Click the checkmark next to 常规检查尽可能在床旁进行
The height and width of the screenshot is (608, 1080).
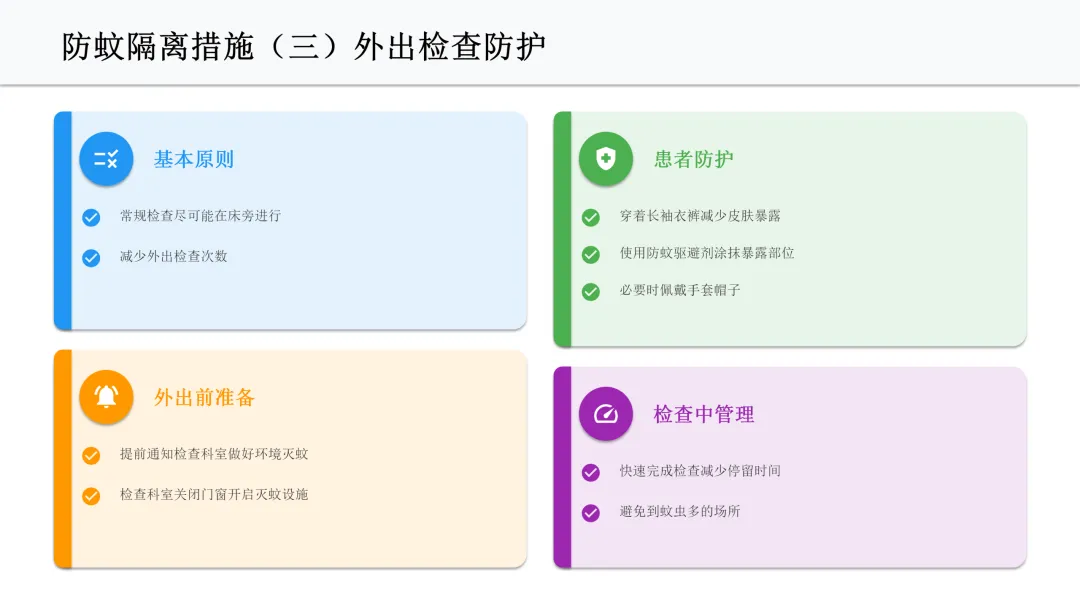[91, 217]
